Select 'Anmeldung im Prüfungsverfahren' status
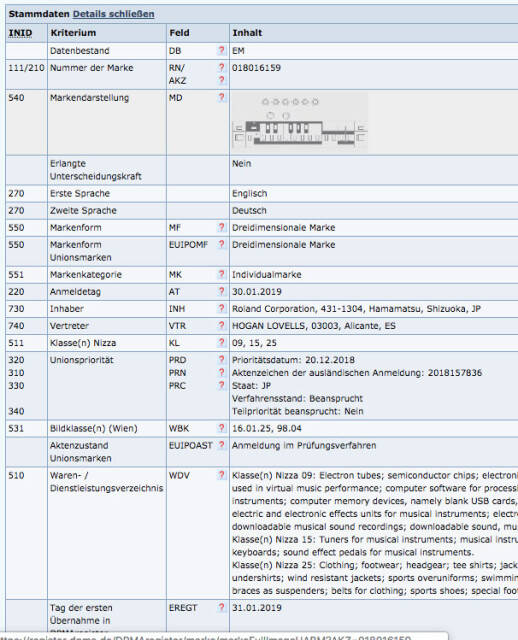 pos(304,445)
